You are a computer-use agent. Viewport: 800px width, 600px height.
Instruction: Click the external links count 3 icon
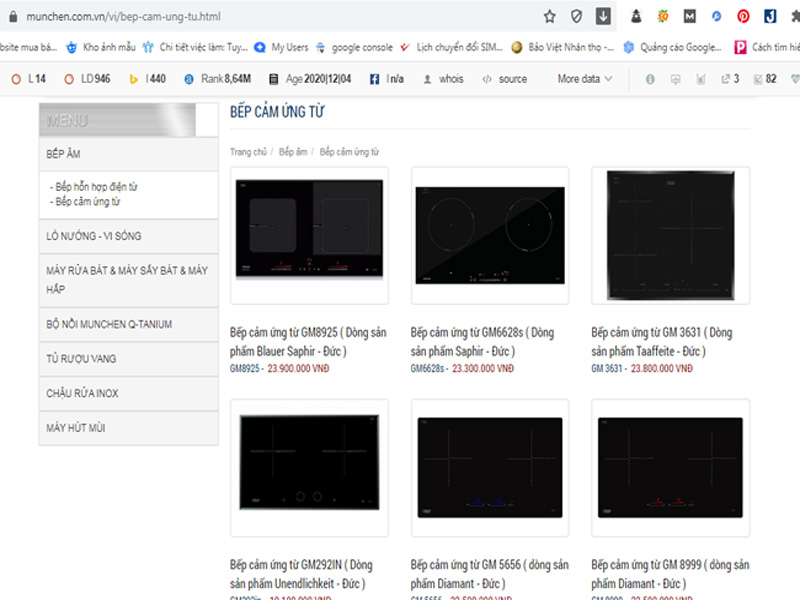(730, 79)
